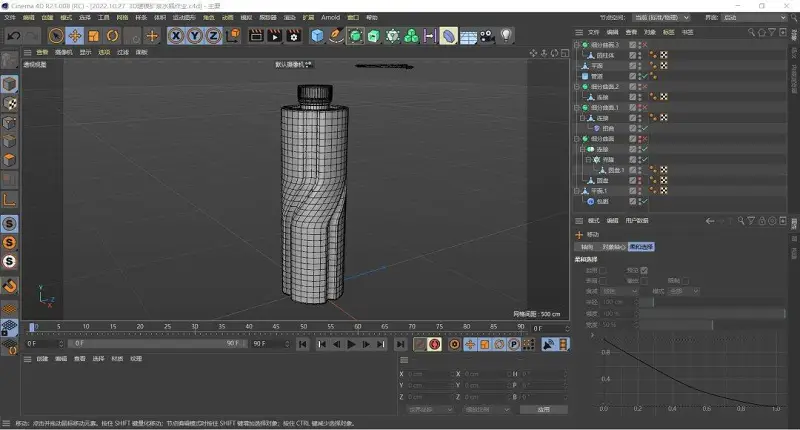Play the animation forward
Screen dimensions: 800x430
(351, 344)
